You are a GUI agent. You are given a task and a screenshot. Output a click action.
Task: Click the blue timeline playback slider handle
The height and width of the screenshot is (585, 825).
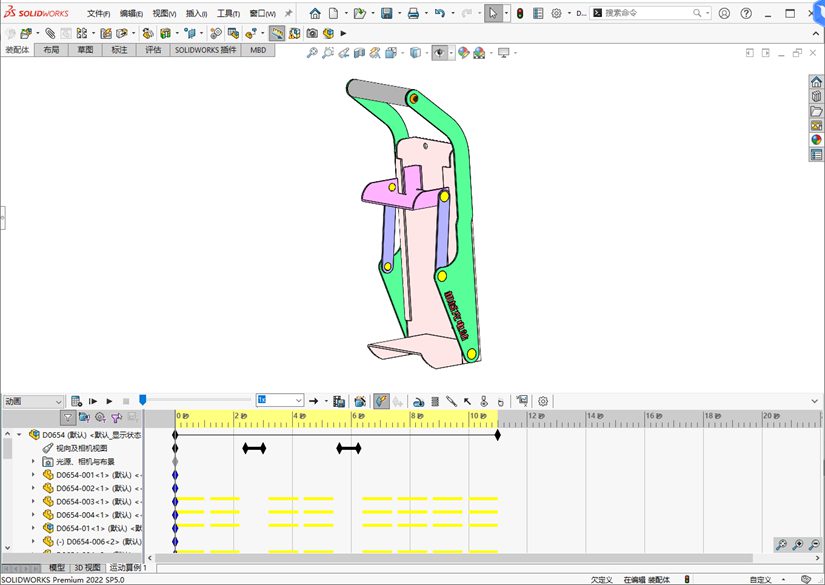pyautogui.click(x=142, y=400)
